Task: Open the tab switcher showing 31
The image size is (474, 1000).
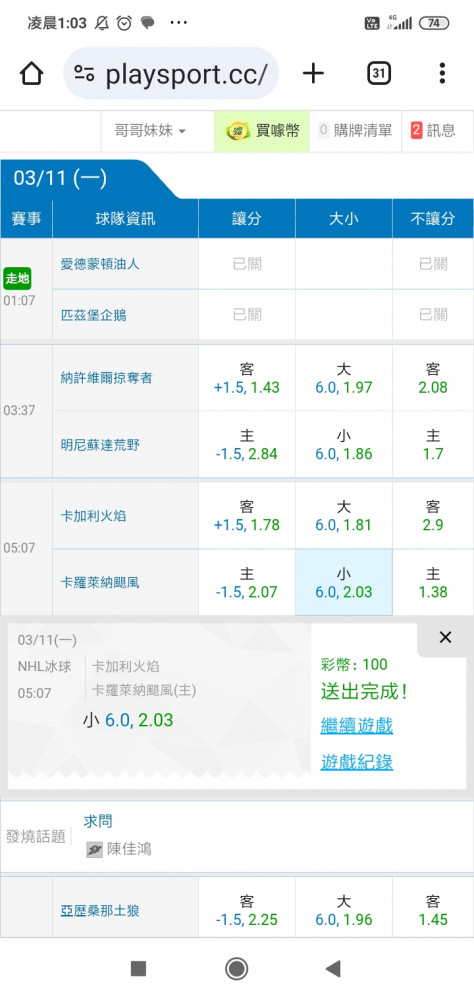Action: coord(379,74)
